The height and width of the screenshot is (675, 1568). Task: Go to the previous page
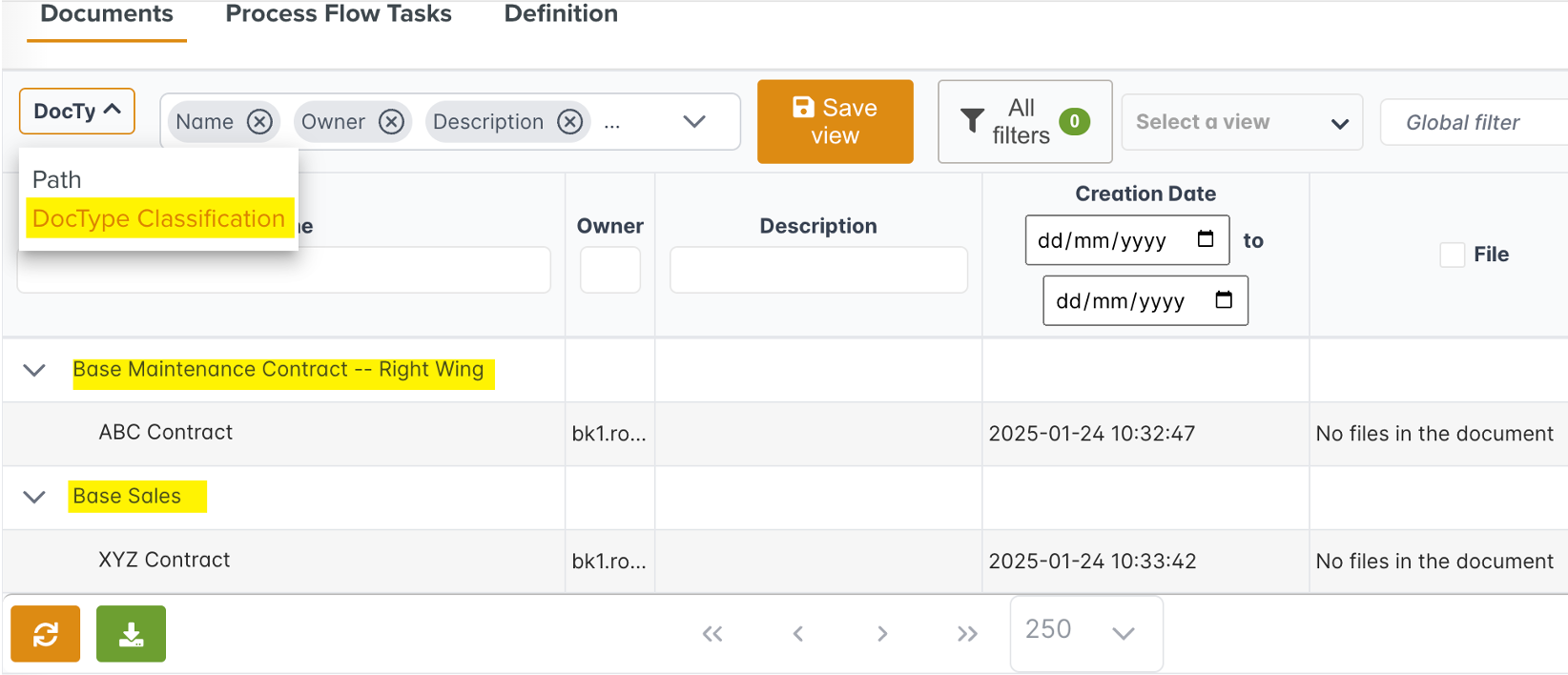tap(798, 634)
